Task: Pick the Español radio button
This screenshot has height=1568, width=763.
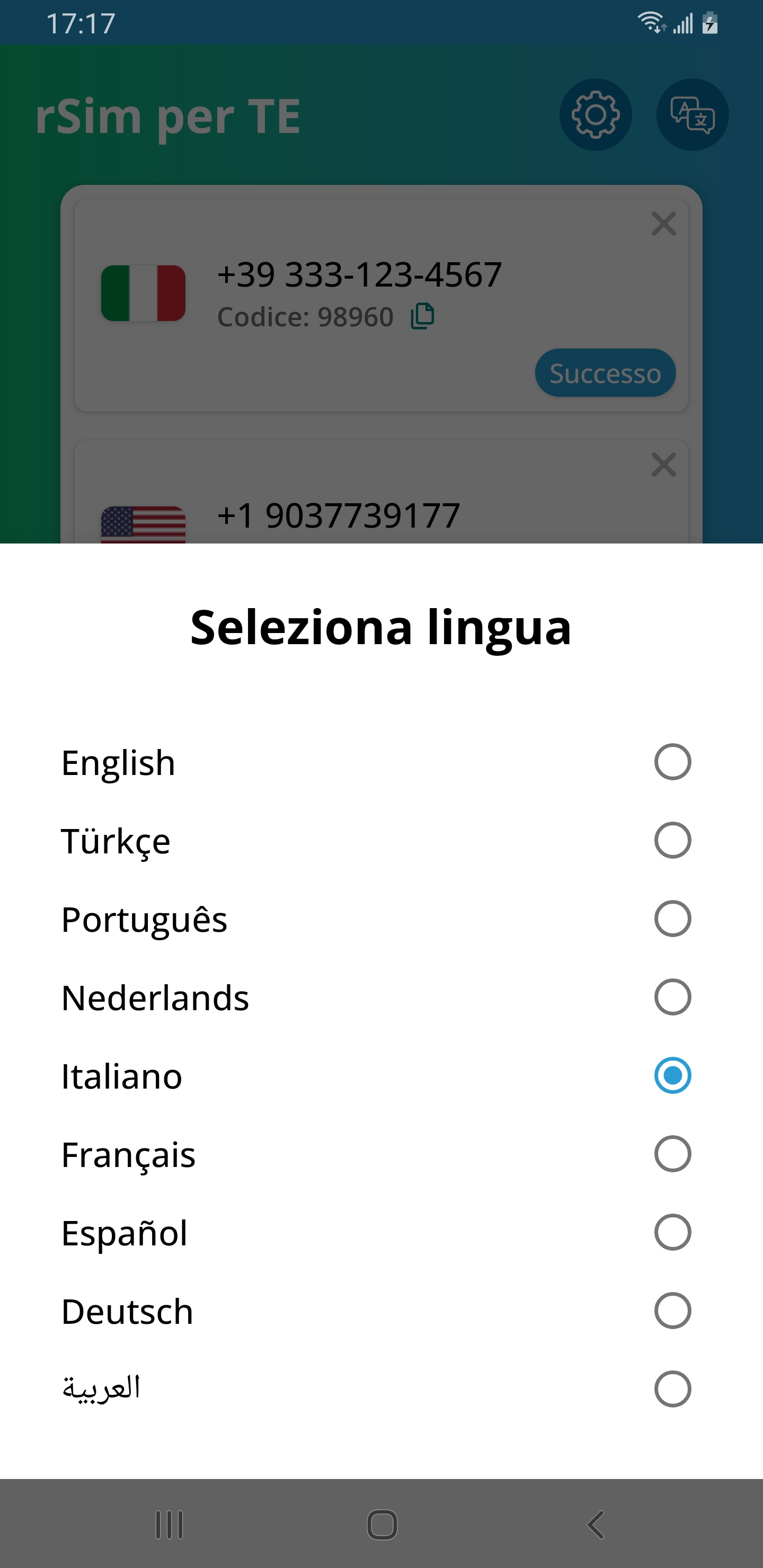Action: (x=672, y=1233)
